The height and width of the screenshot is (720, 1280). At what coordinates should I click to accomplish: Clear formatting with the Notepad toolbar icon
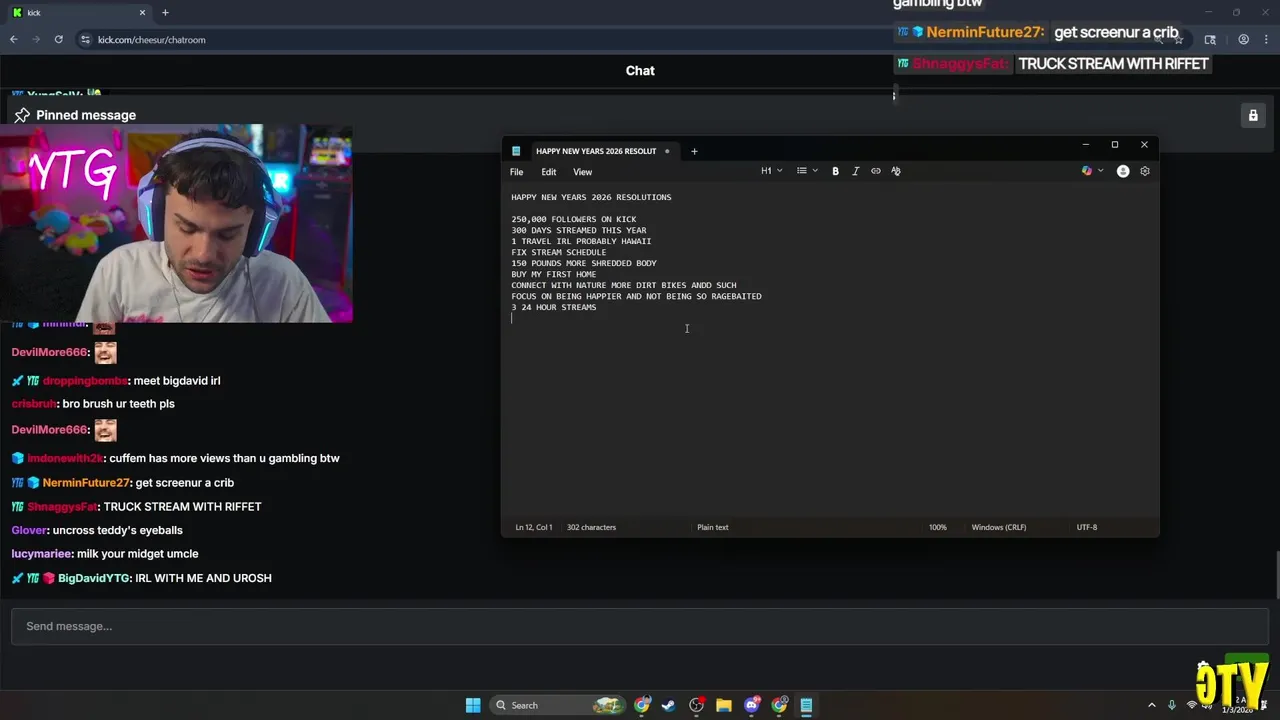click(x=896, y=171)
